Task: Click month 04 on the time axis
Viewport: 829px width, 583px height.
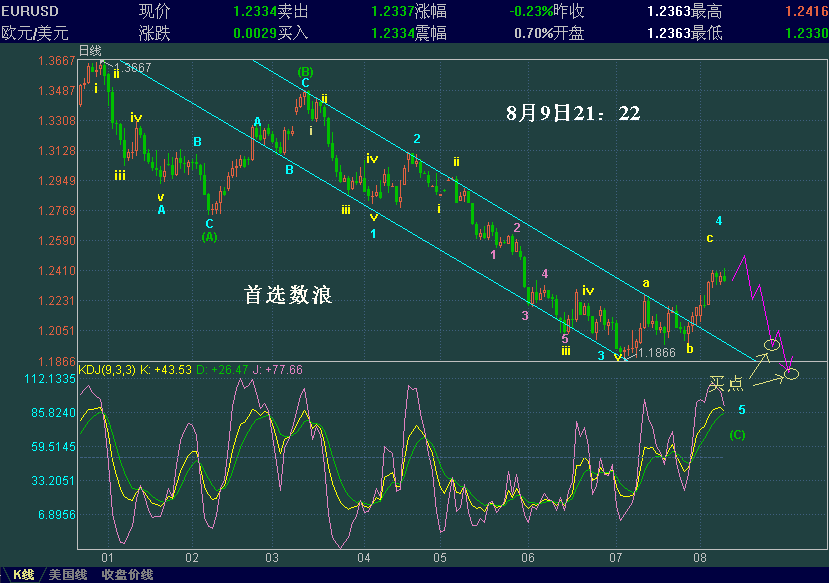Action: (364, 558)
